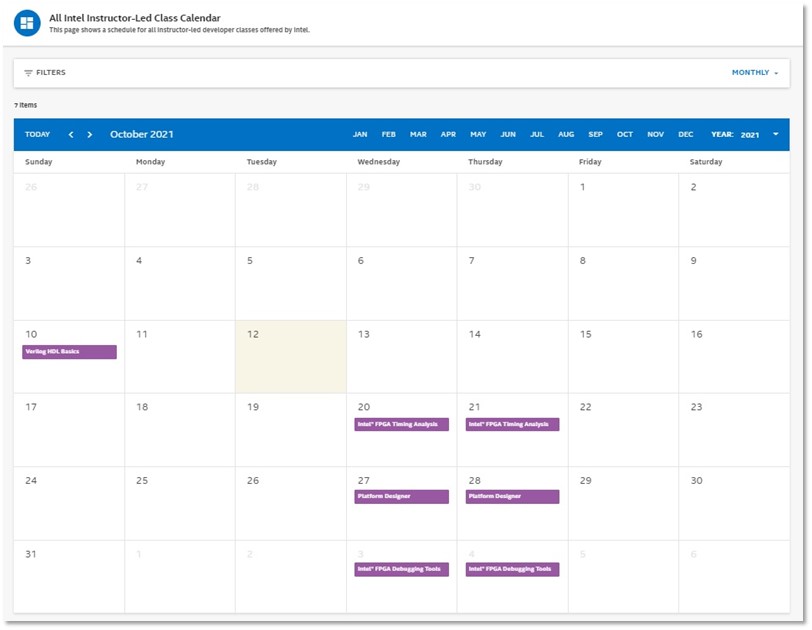Click the Wednesday column header
Viewport: 812px width, 630px height.
[x=379, y=162]
